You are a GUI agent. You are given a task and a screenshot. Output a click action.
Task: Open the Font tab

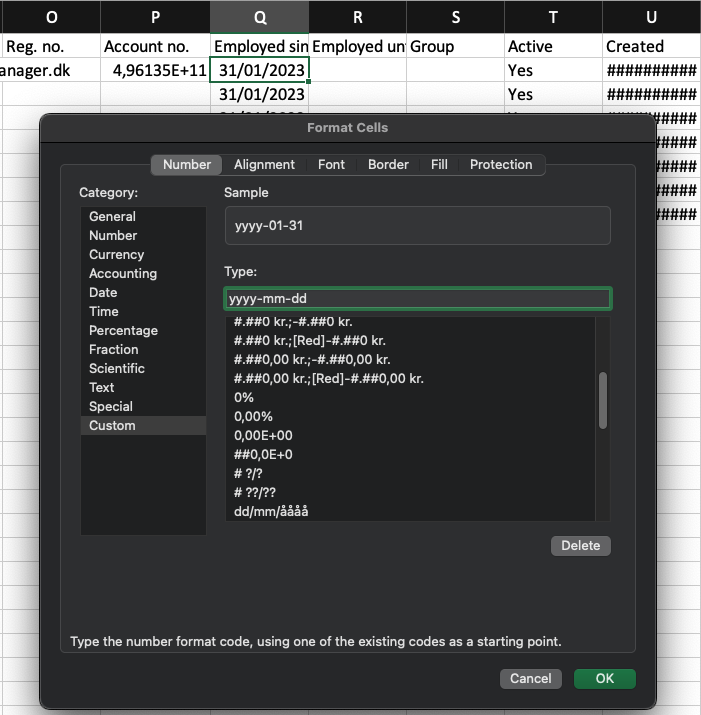point(331,164)
